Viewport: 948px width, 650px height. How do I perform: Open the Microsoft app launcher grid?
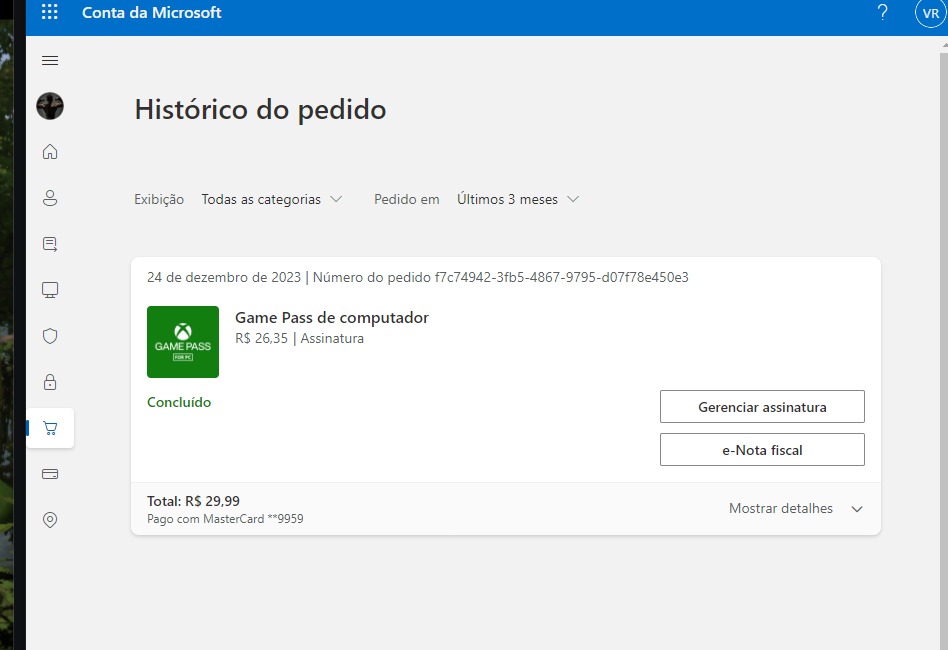[x=49, y=13]
